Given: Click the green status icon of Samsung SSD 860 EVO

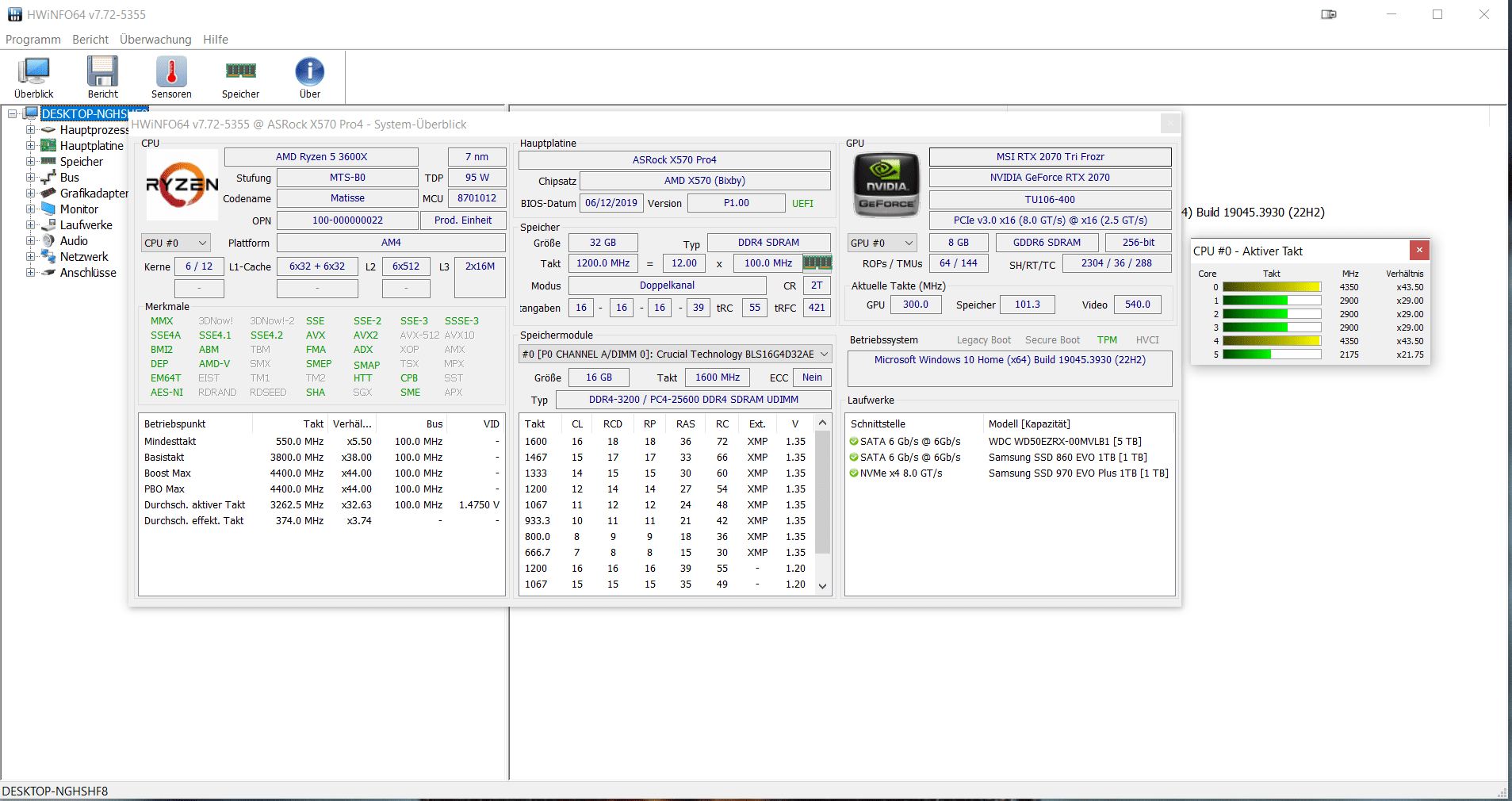Looking at the screenshot, I should click(854, 458).
